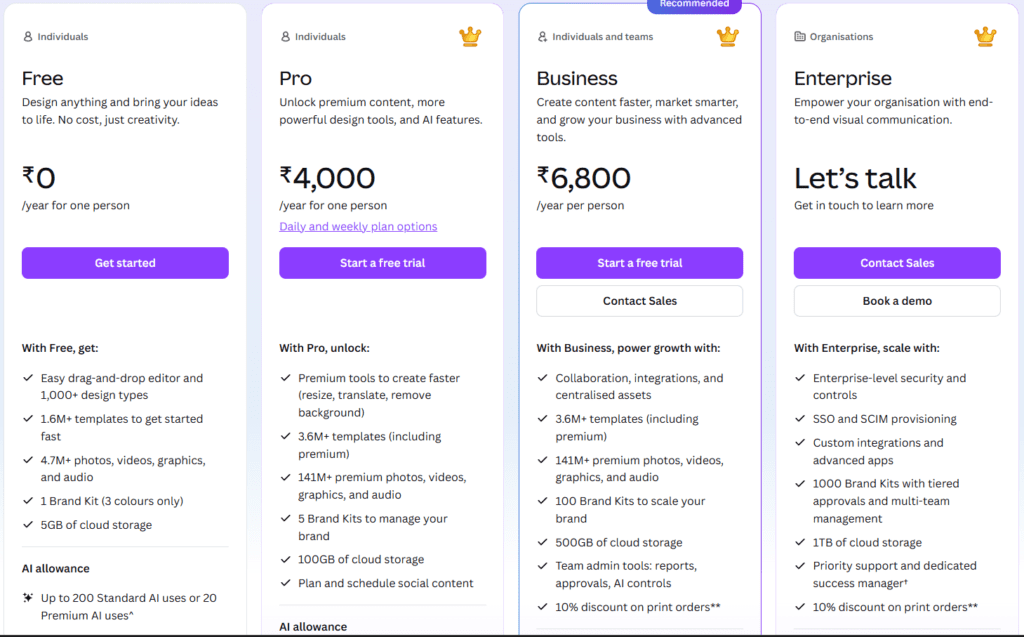Book a demo for Enterprise
The height and width of the screenshot is (637, 1024).
tap(897, 301)
